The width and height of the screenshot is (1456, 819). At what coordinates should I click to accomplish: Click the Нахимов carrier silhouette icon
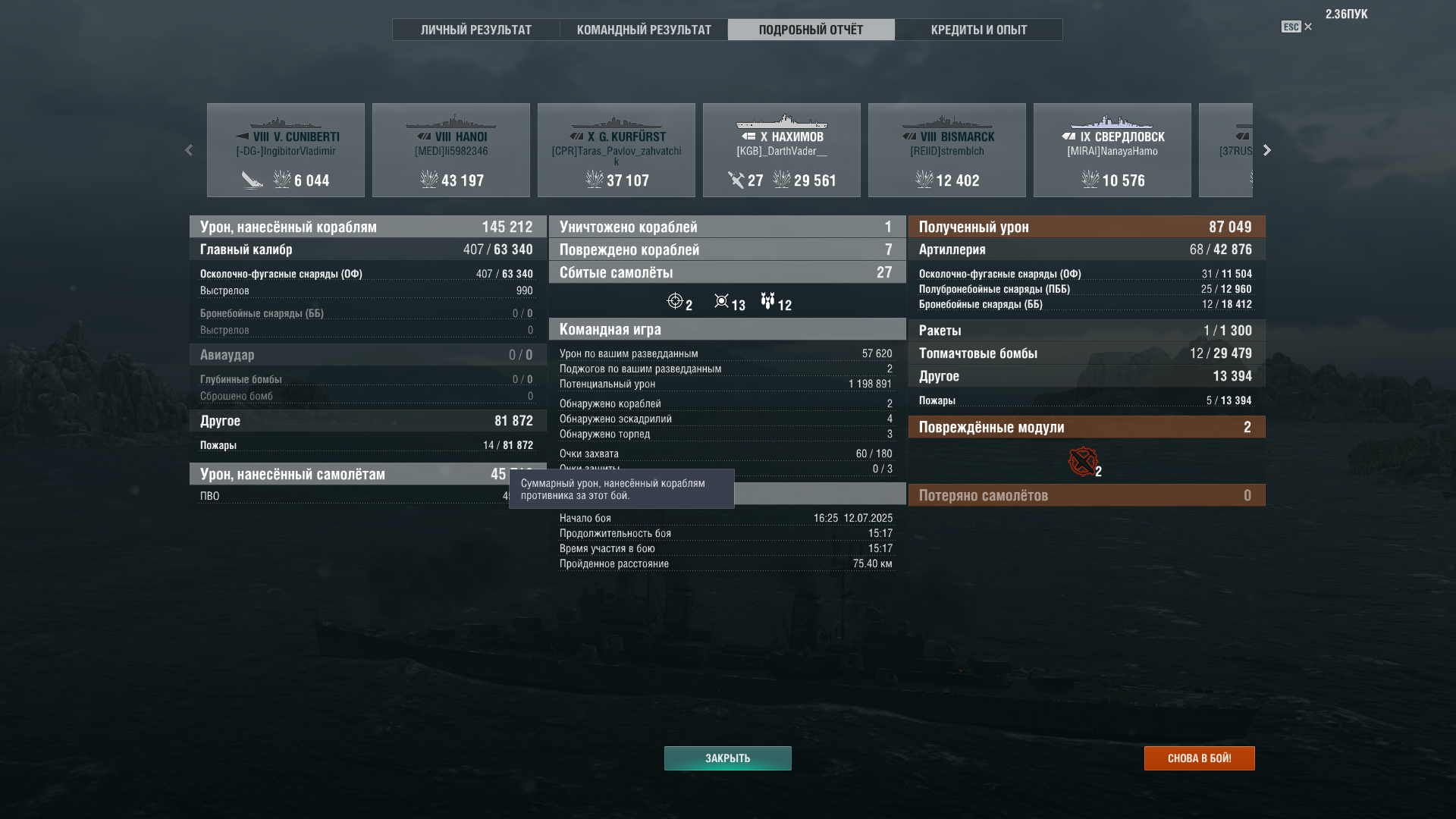pyautogui.click(x=782, y=121)
